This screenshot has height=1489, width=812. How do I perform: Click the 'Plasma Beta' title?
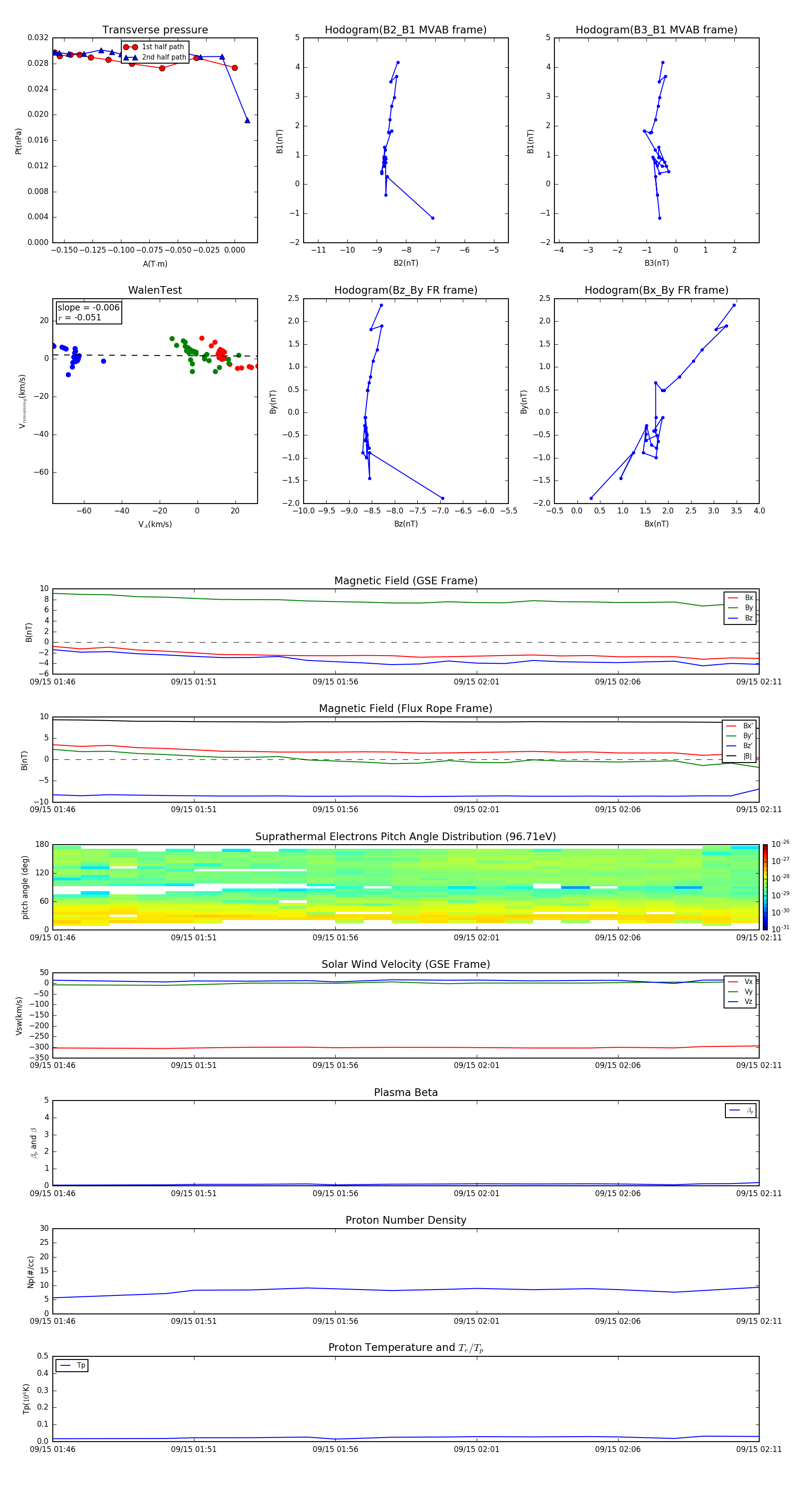(406, 1092)
